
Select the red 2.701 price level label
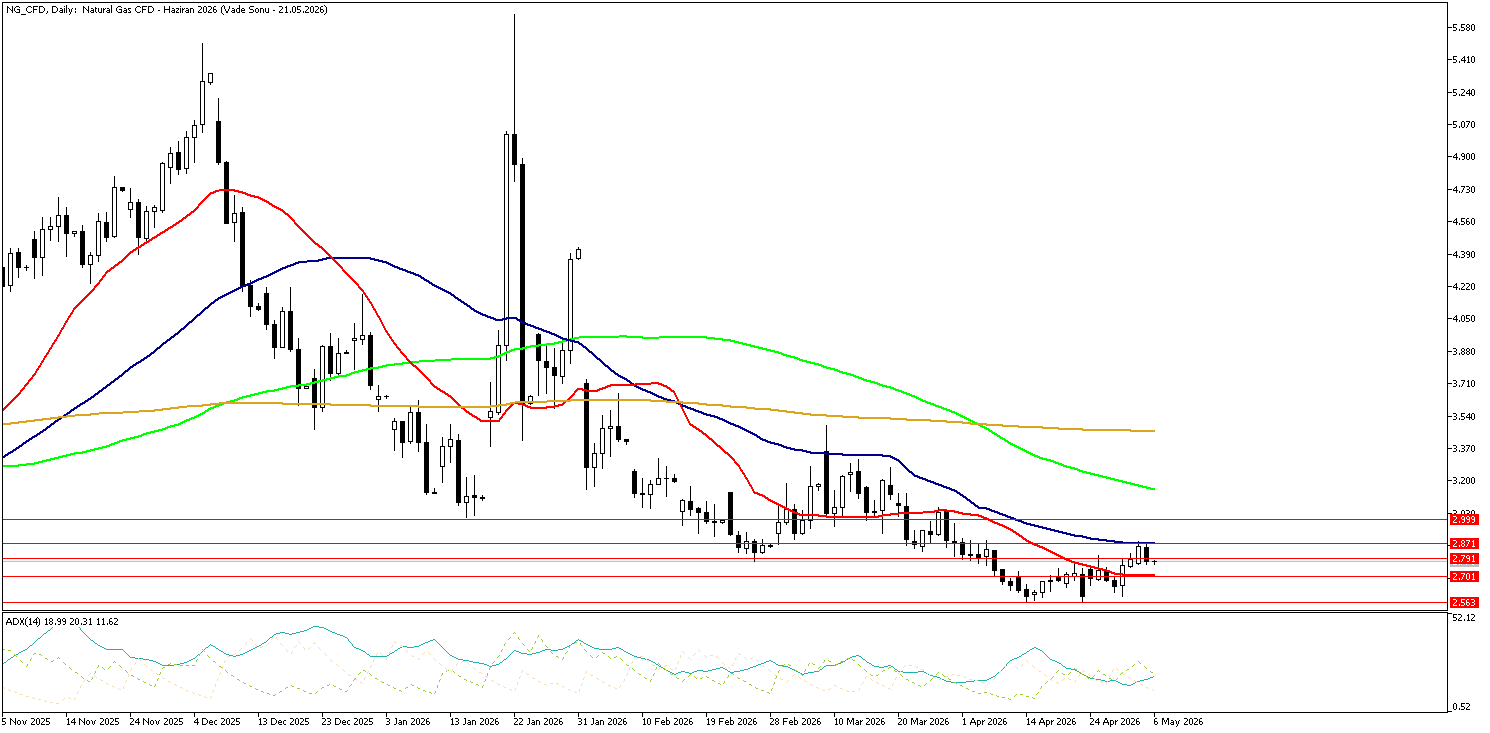1464,576
